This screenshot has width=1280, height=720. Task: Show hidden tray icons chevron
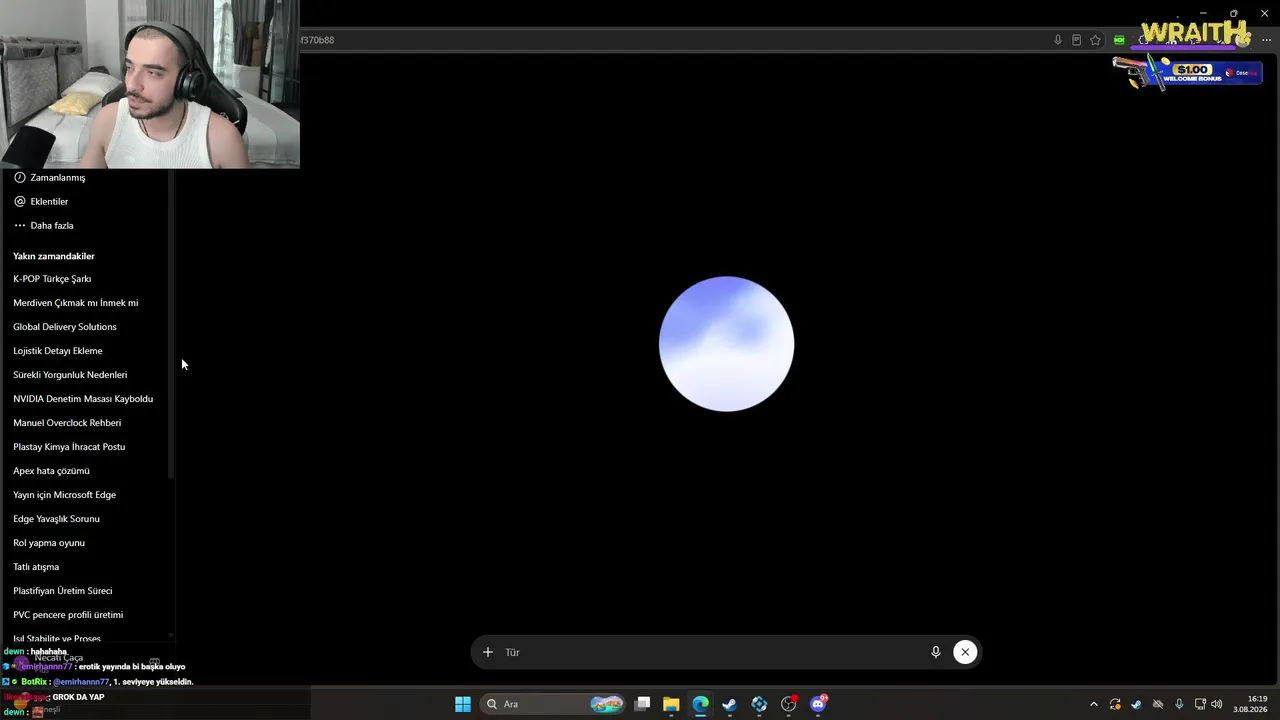(1093, 704)
